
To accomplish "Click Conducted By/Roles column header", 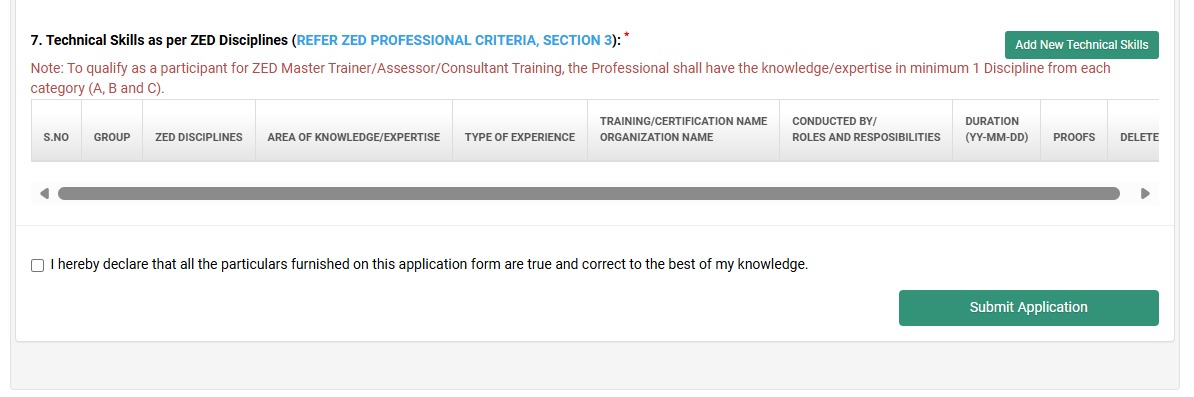I will coord(866,130).
